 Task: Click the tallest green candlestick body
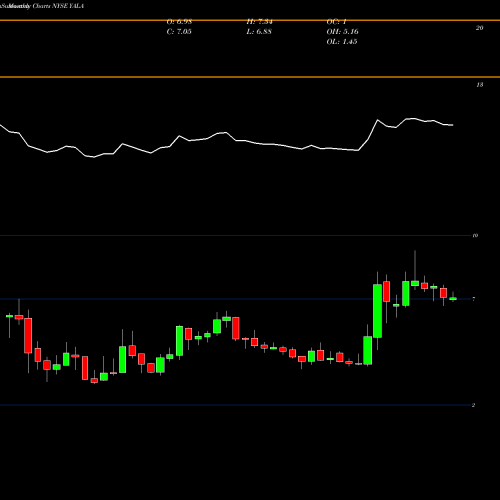click(377, 311)
